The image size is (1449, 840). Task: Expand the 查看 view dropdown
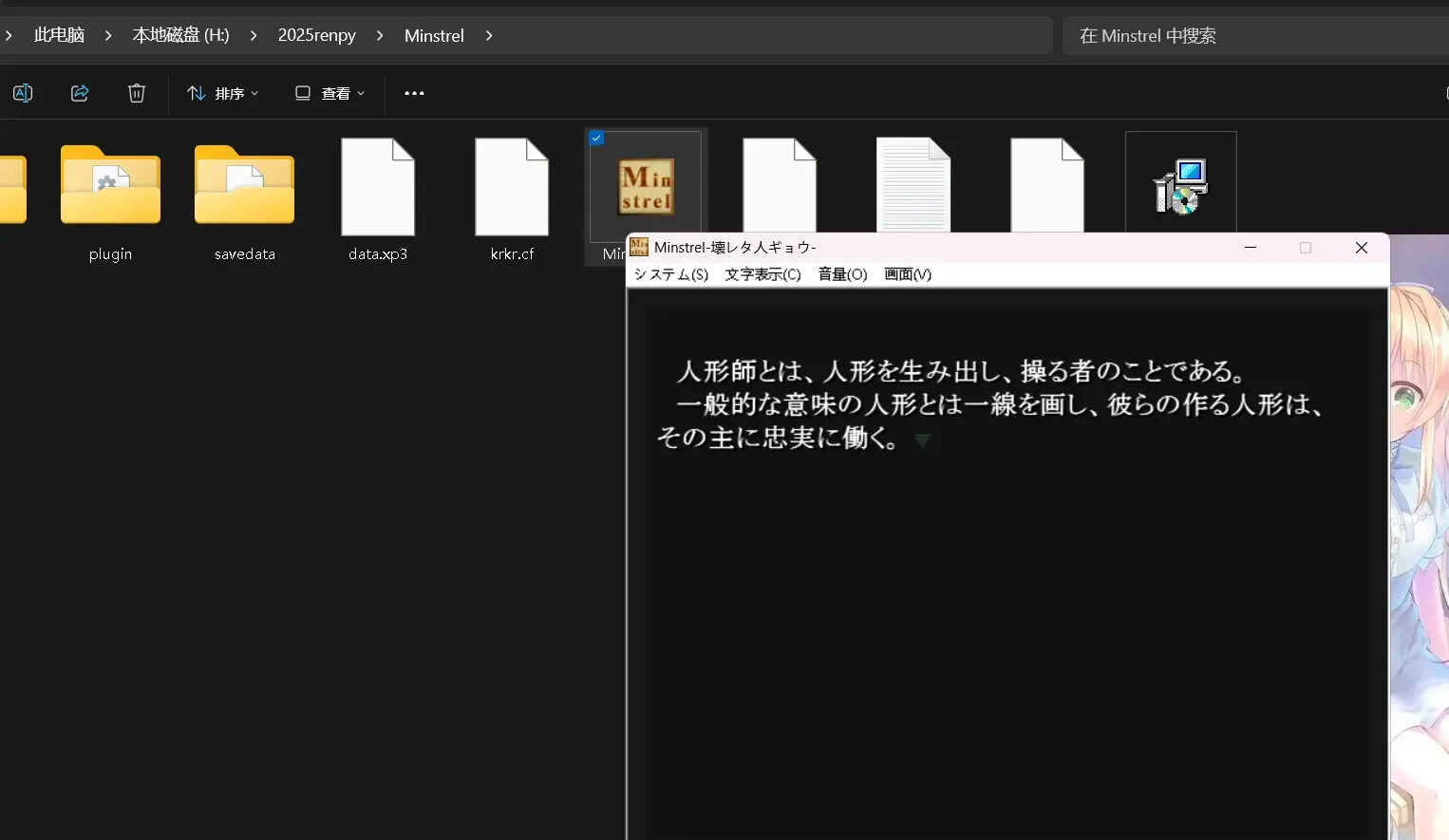[329, 93]
